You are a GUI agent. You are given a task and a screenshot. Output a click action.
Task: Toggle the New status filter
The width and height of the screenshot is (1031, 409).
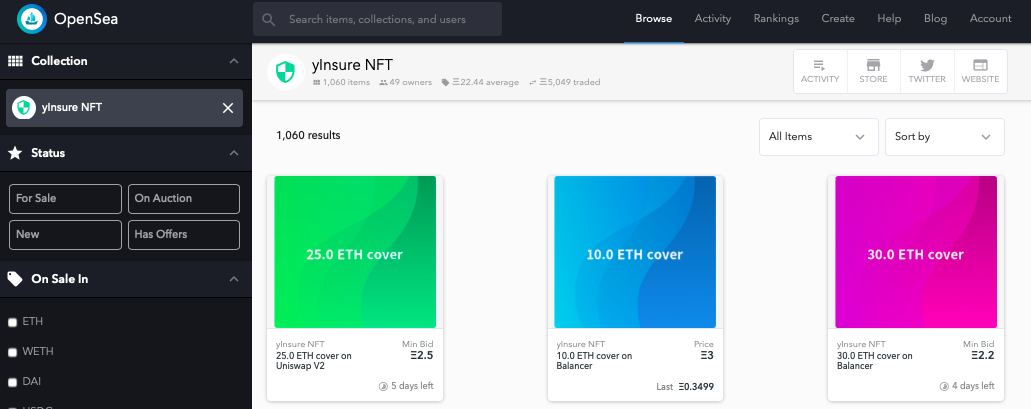tap(65, 235)
